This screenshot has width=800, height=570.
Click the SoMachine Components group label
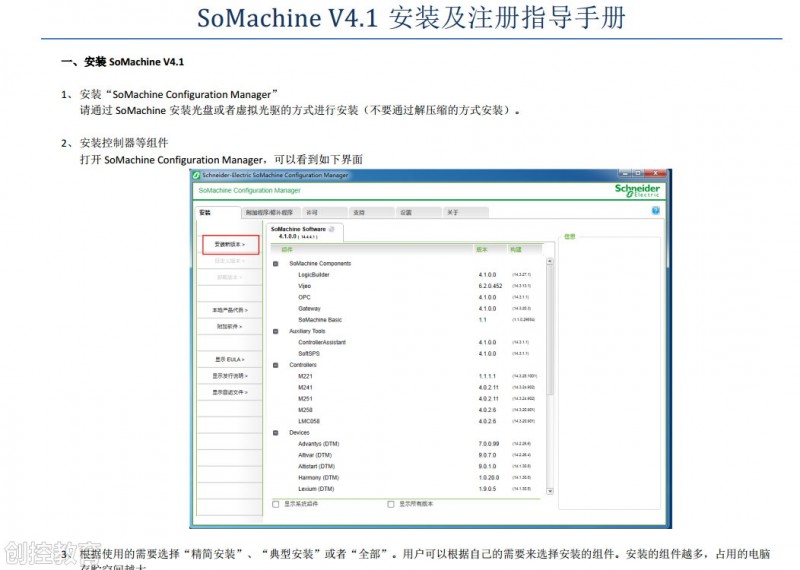tap(320, 264)
